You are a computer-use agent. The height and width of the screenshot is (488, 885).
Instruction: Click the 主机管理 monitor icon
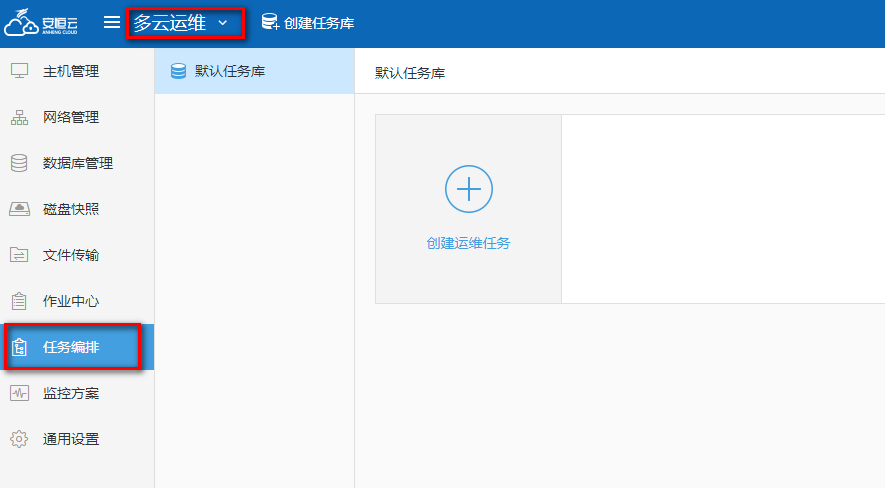point(19,71)
